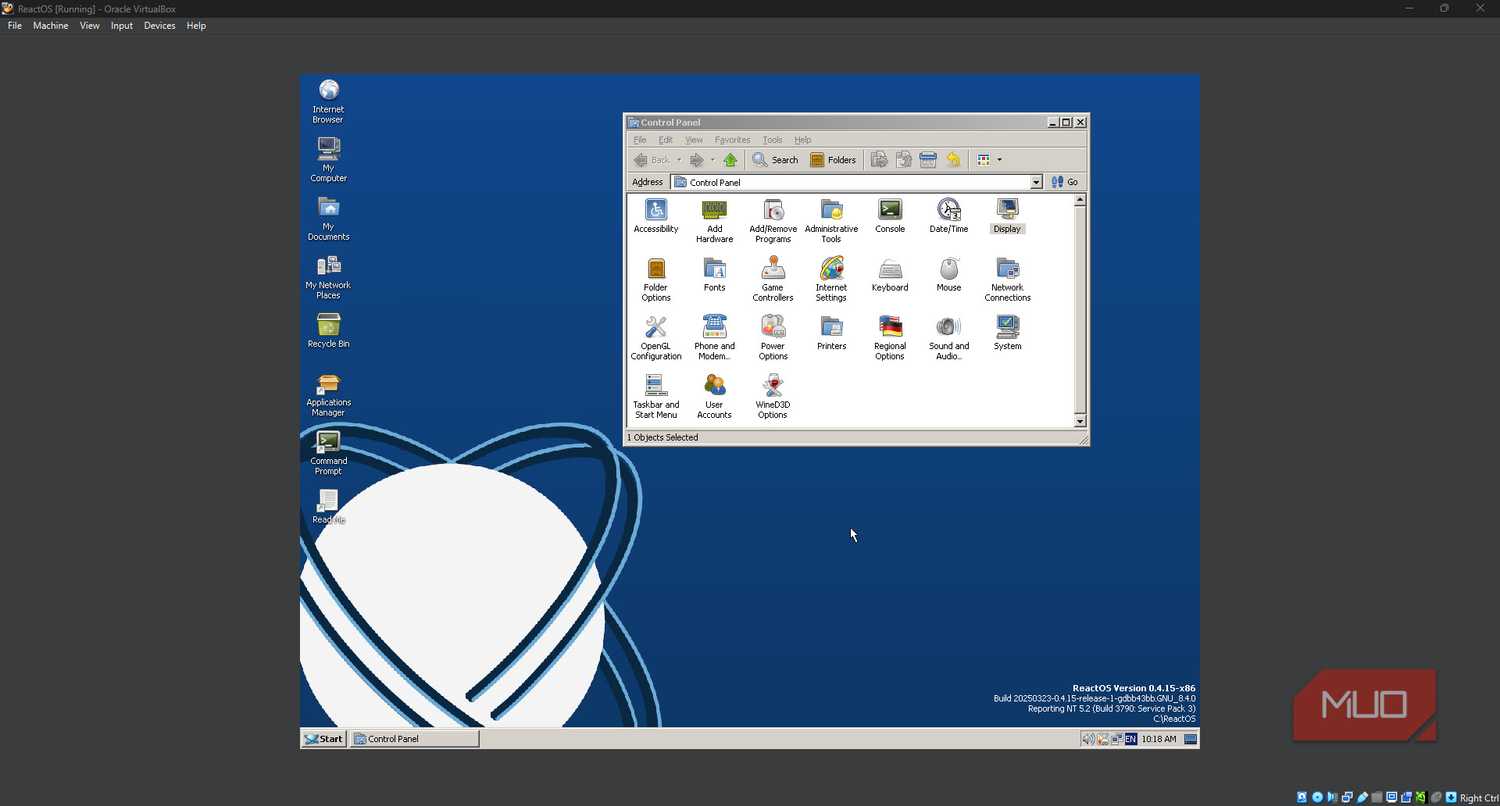This screenshot has height=806, width=1500.
Task: Open the Address bar dropdown list
Action: pyautogui.click(x=1036, y=182)
